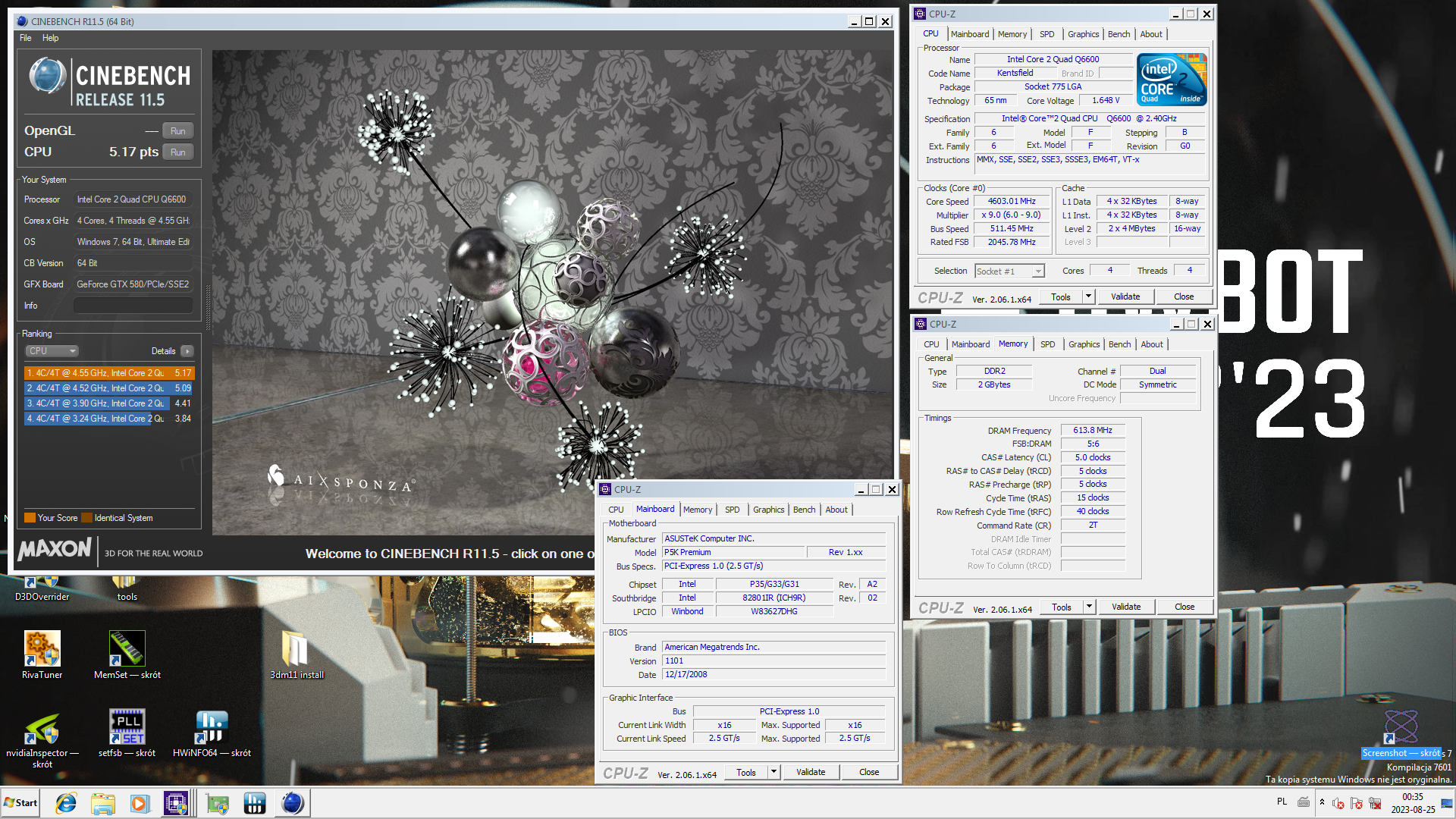The image size is (1456, 819).
Task: Click the Cinebench title bar app icon
Action: 22,21
